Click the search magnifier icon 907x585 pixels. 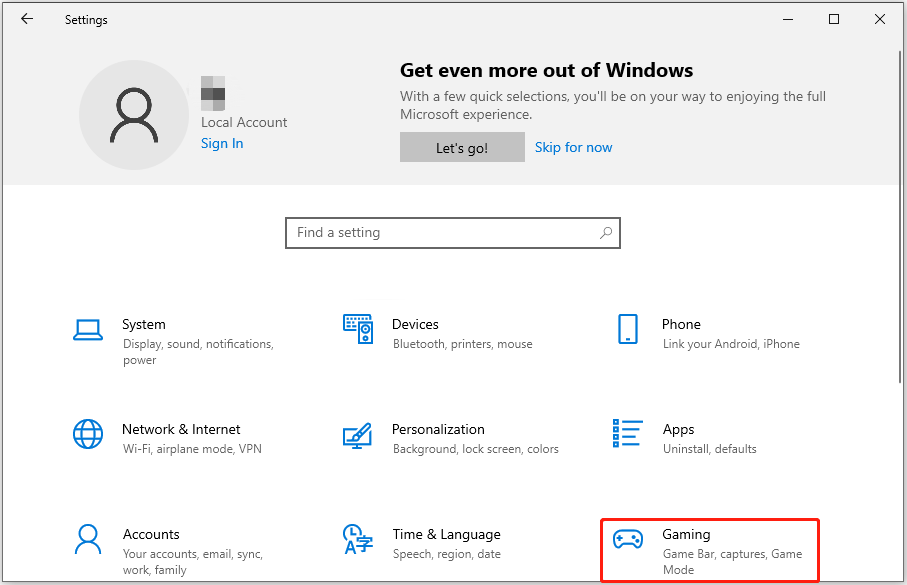605,233
